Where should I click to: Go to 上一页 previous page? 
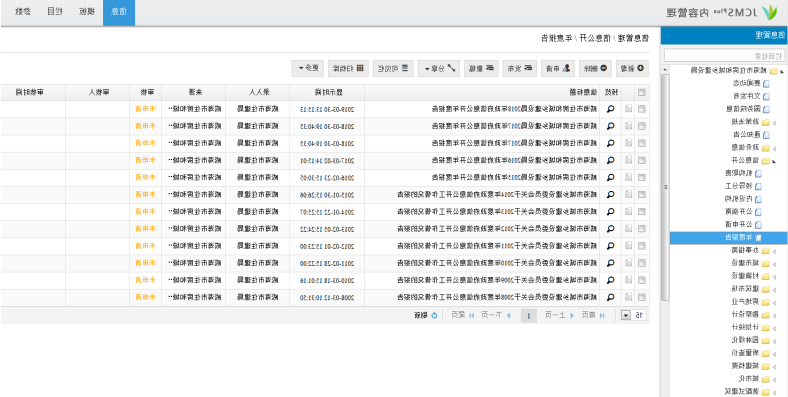pyautogui.click(x=555, y=315)
